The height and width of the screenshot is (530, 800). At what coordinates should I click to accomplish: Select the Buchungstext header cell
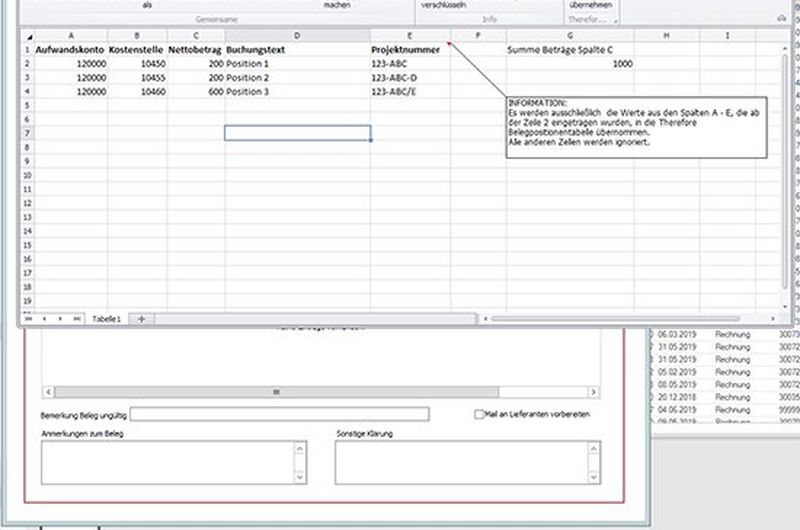point(297,49)
